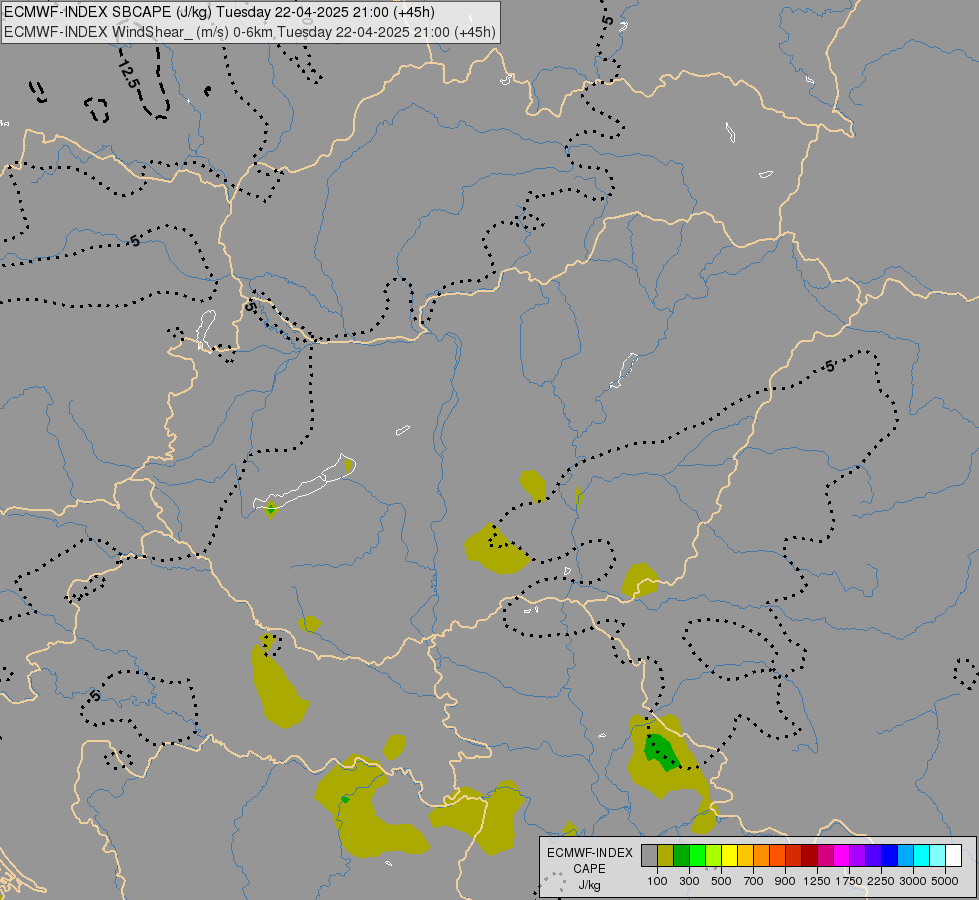Click the outlined elongated lake on the map
The width and height of the screenshot is (979, 900).
tap(304, 483)
